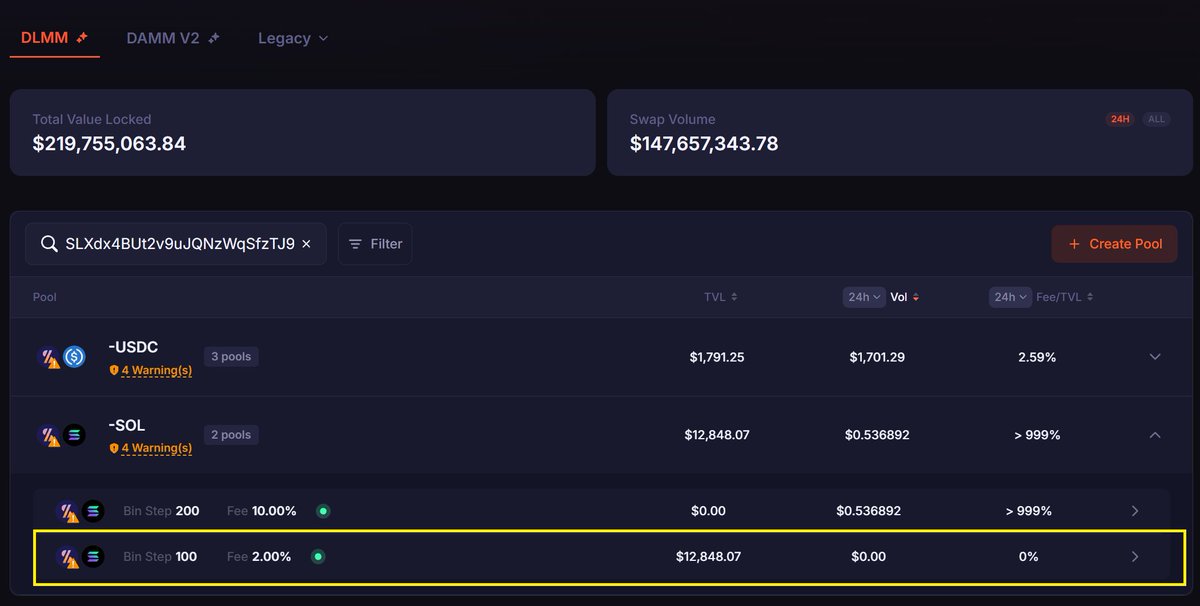Click the search magnifier icon

pos(49,244)
